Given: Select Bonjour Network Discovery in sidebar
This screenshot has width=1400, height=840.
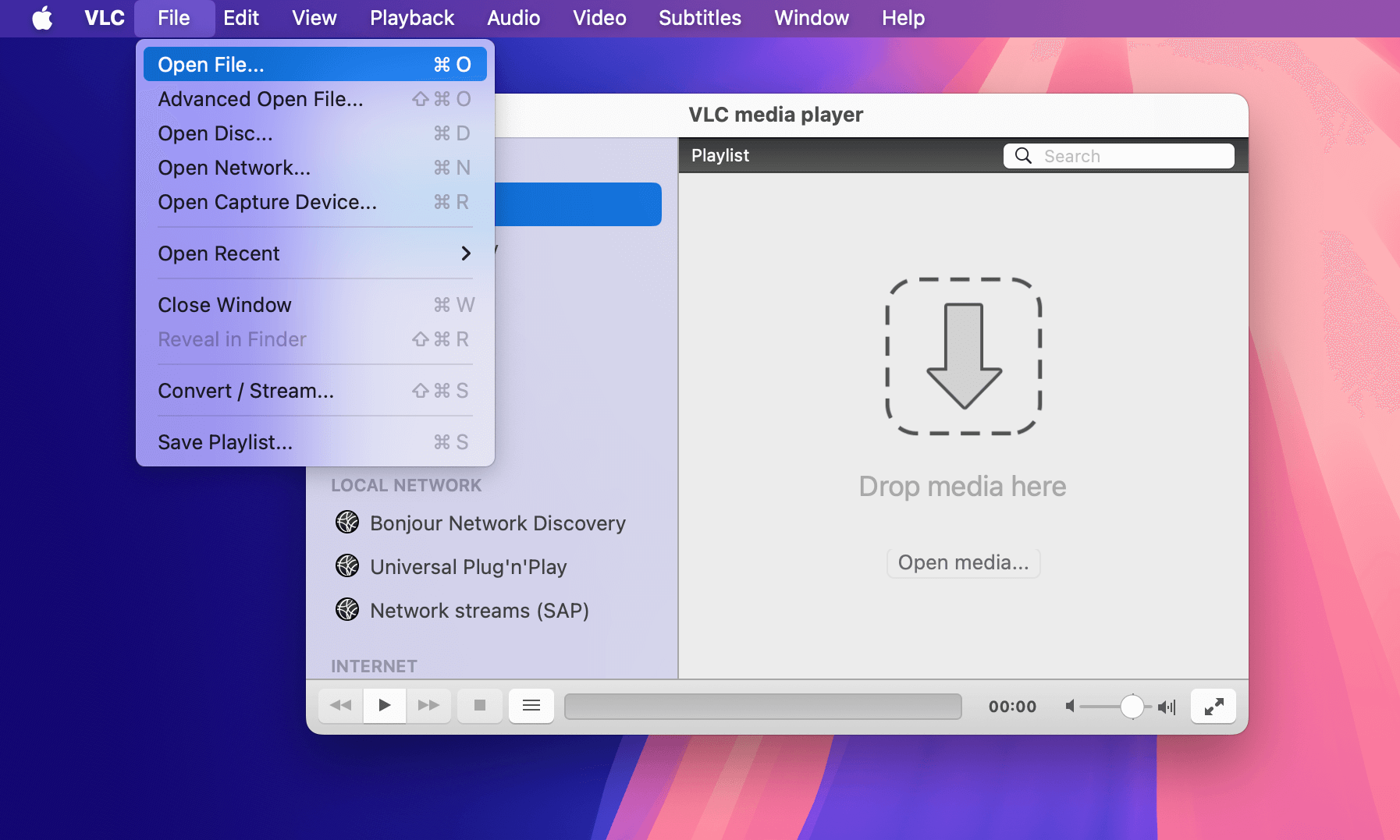Looking at the screenshot, I should [497, 523].
